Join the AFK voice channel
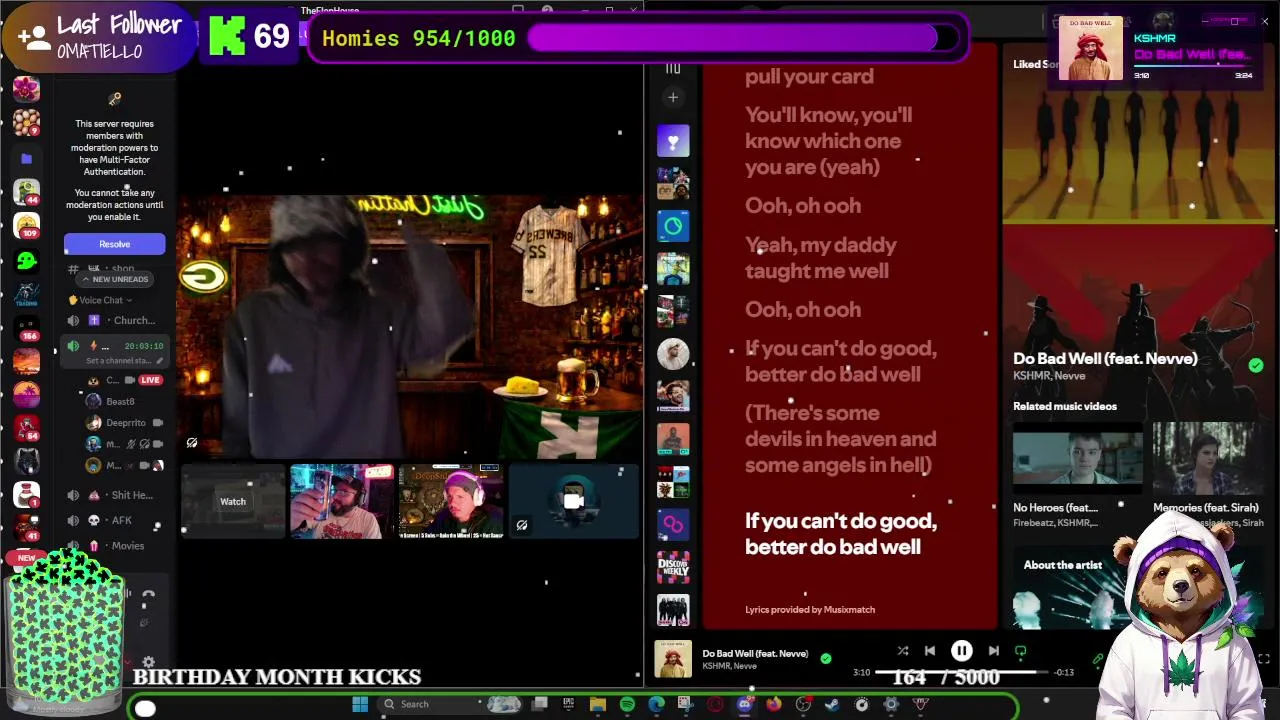The height and width of the screenshot is (720, 1280). [x=114, y=520]
